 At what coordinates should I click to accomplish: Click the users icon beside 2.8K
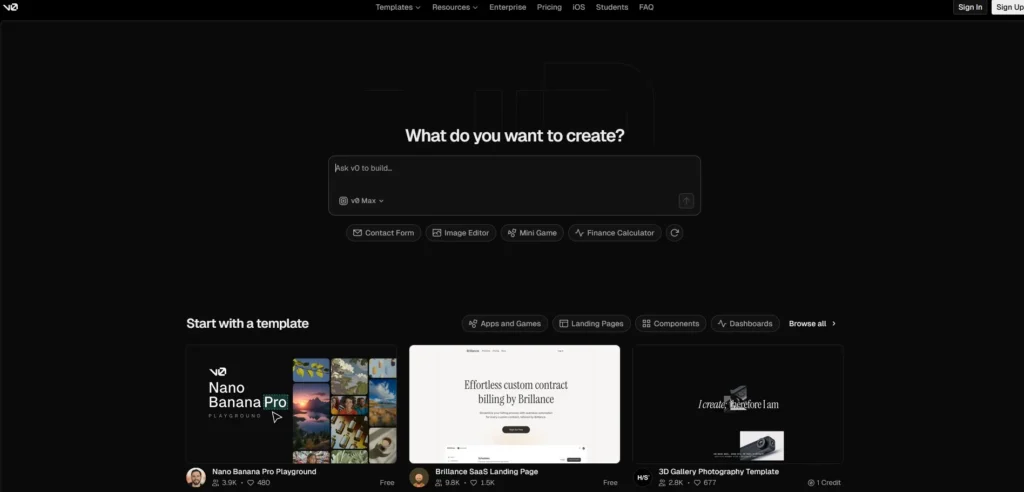(663, 483)
